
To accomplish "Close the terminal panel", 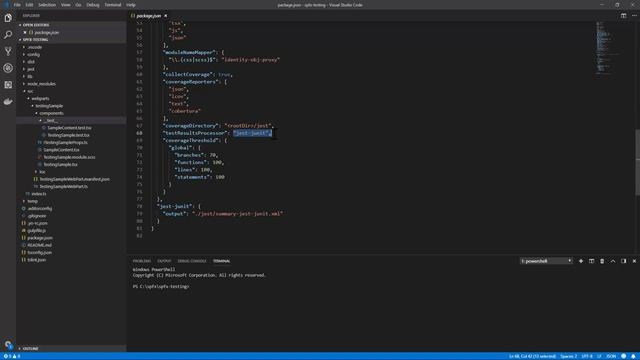I will [634, 261].
